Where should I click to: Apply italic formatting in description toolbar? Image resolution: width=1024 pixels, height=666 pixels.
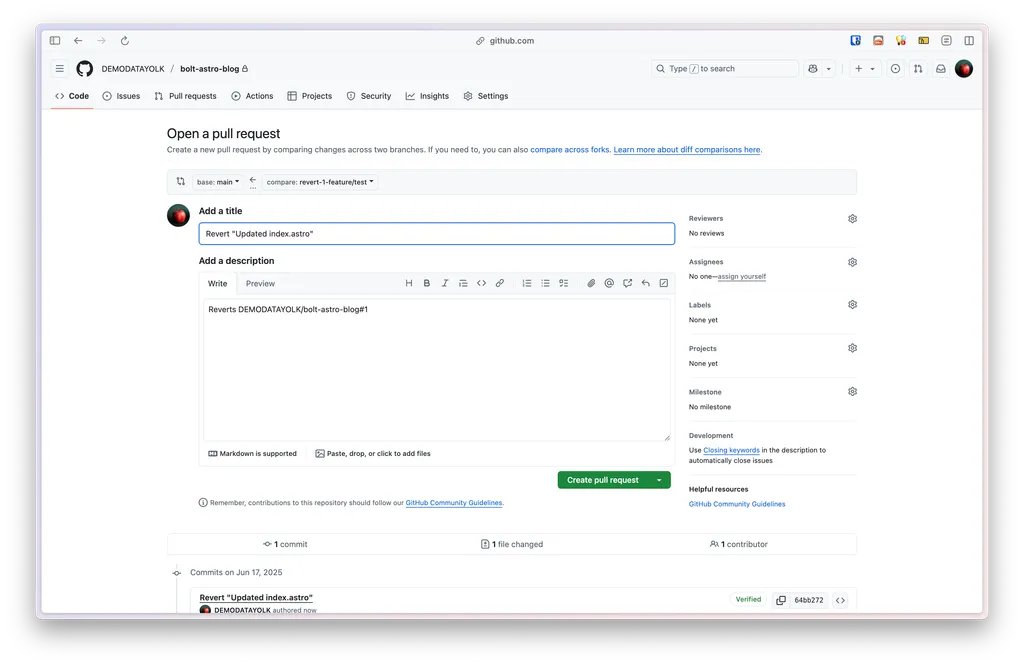(x=445, y=283)
